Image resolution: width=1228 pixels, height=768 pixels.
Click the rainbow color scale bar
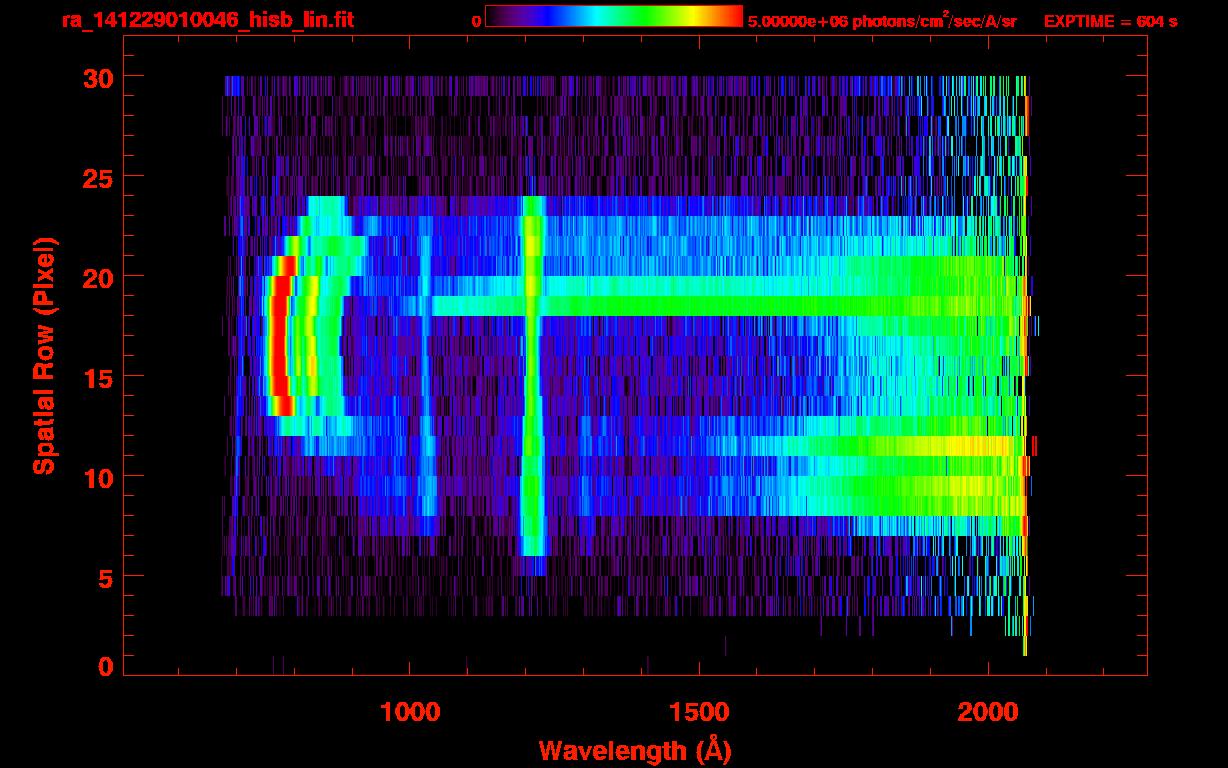614,16
